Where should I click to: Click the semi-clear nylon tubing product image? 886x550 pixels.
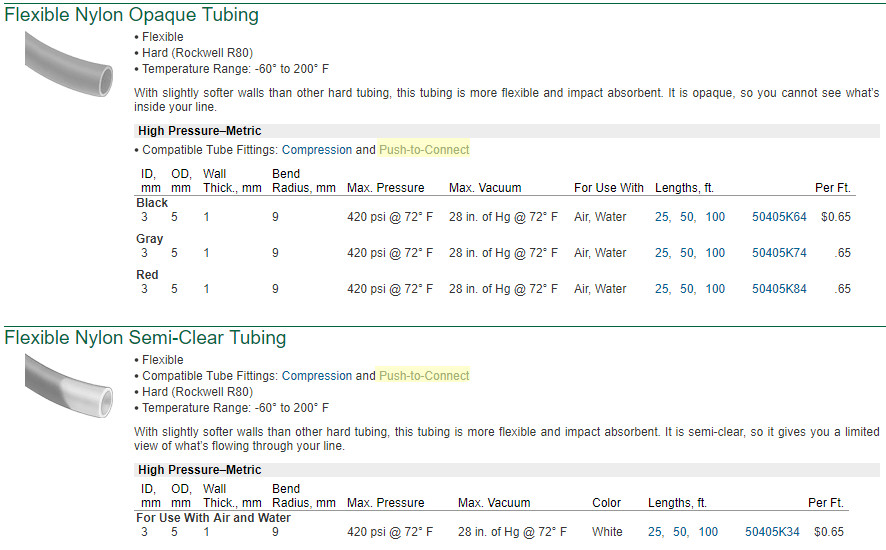pos(66,385)
